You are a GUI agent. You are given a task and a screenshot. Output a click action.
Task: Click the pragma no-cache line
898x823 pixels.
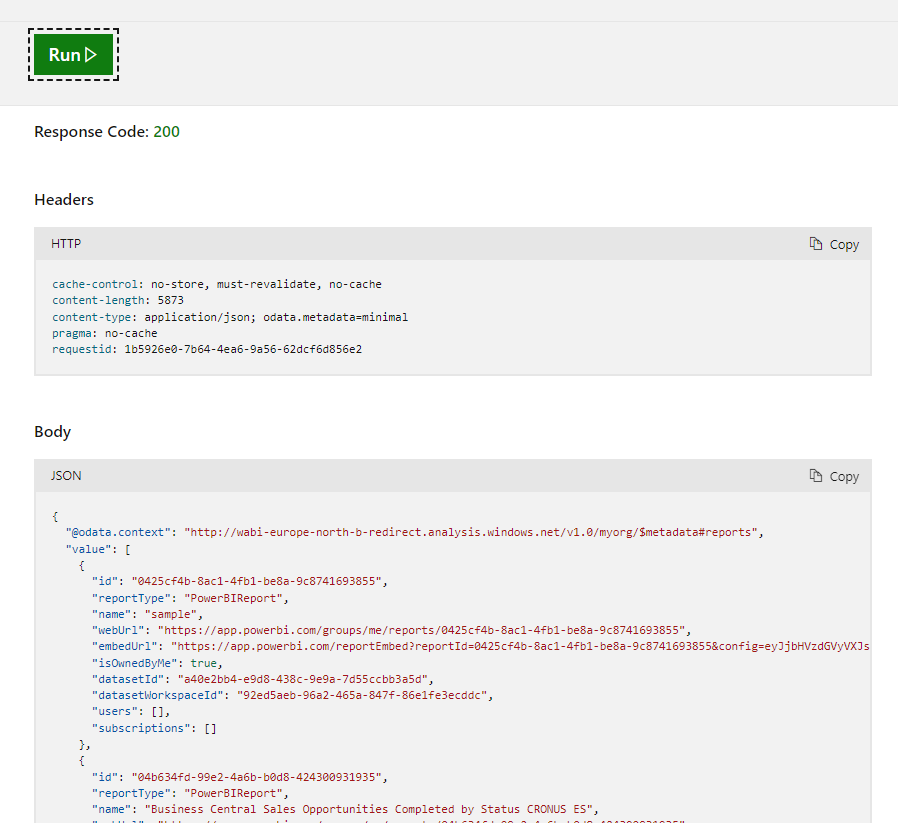click(x=104, y=333)
